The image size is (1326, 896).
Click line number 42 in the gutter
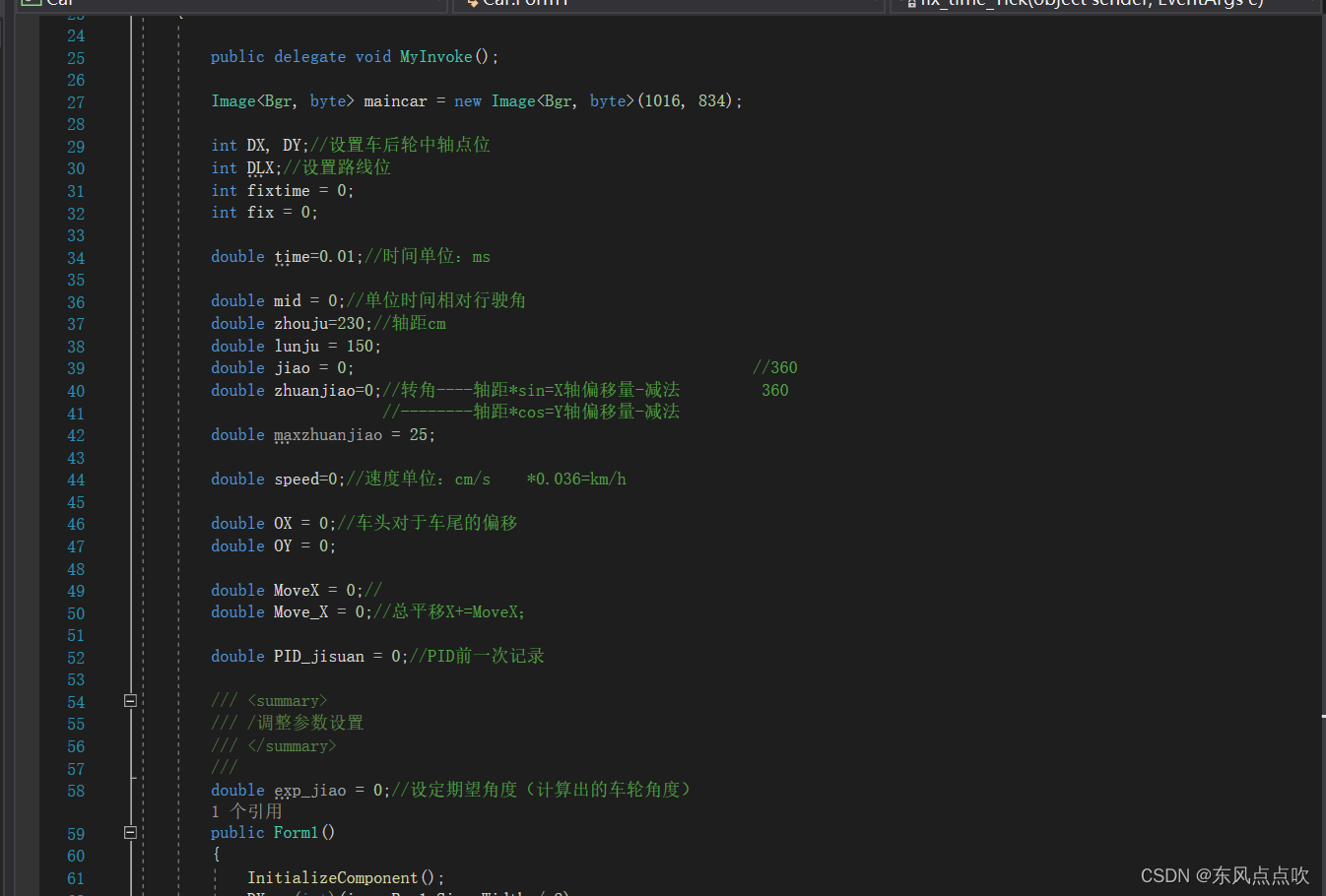pyautogui.click(x=76, y=435)
